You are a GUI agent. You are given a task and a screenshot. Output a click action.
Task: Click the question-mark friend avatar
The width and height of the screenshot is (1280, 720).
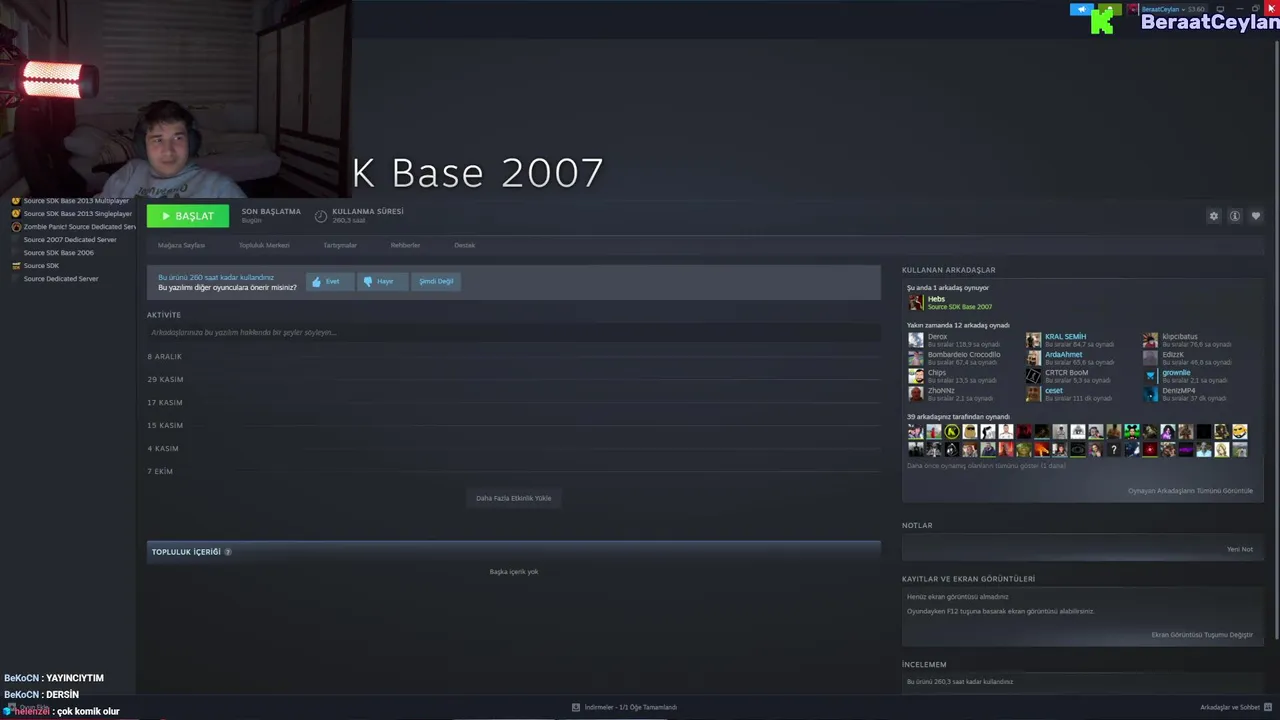1113,450
